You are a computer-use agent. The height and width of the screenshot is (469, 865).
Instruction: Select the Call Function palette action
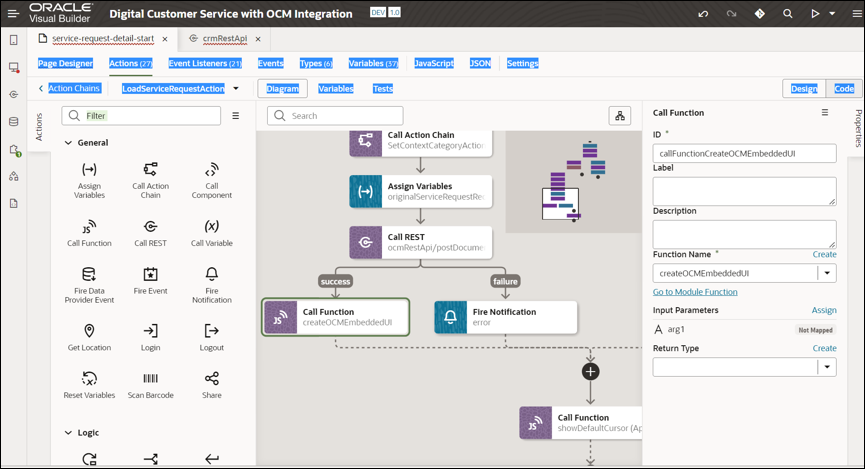point(89,233)
